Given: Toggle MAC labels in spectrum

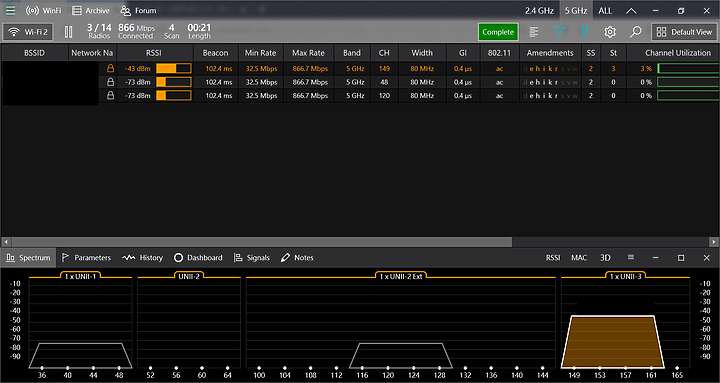Looking at the screenshot, I should (x=579, y=258).
